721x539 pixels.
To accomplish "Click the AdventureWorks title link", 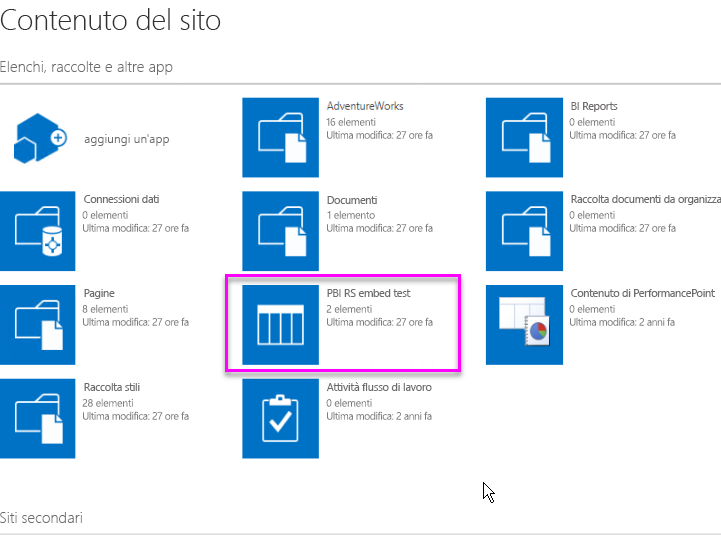I will pos(365,106).
